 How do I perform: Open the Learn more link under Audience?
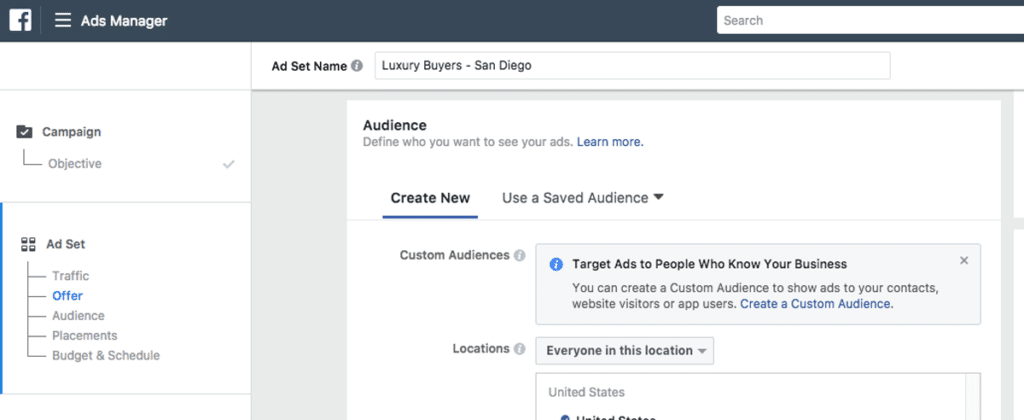tap(610, 142)
